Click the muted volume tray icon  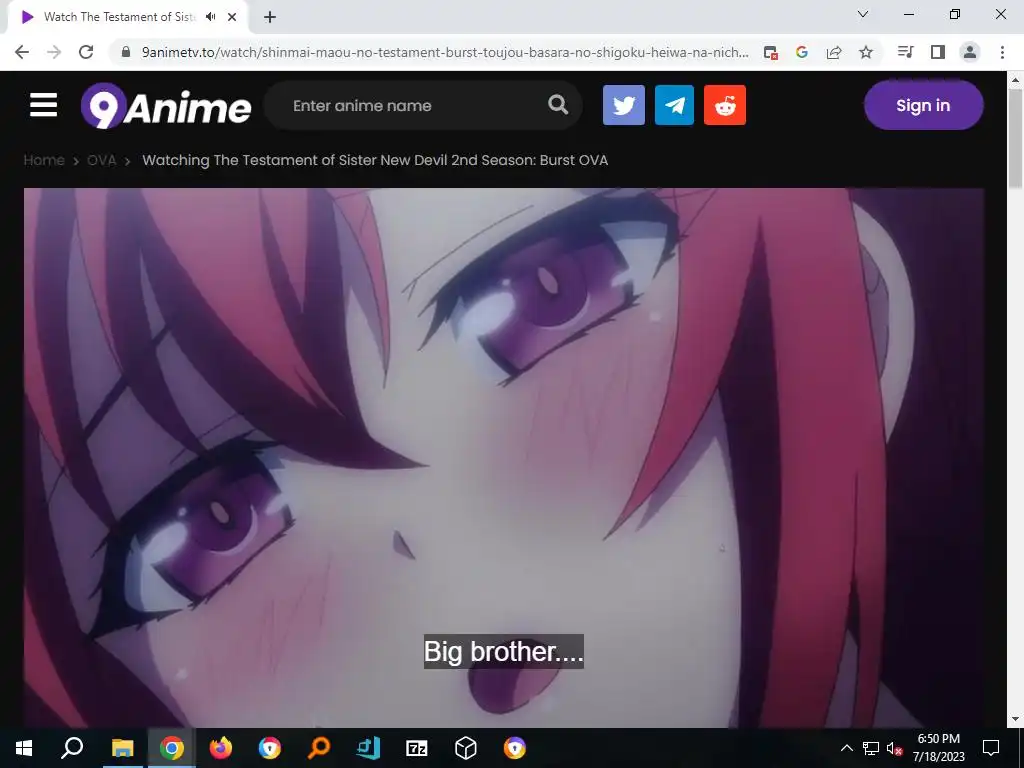point(894,748)
